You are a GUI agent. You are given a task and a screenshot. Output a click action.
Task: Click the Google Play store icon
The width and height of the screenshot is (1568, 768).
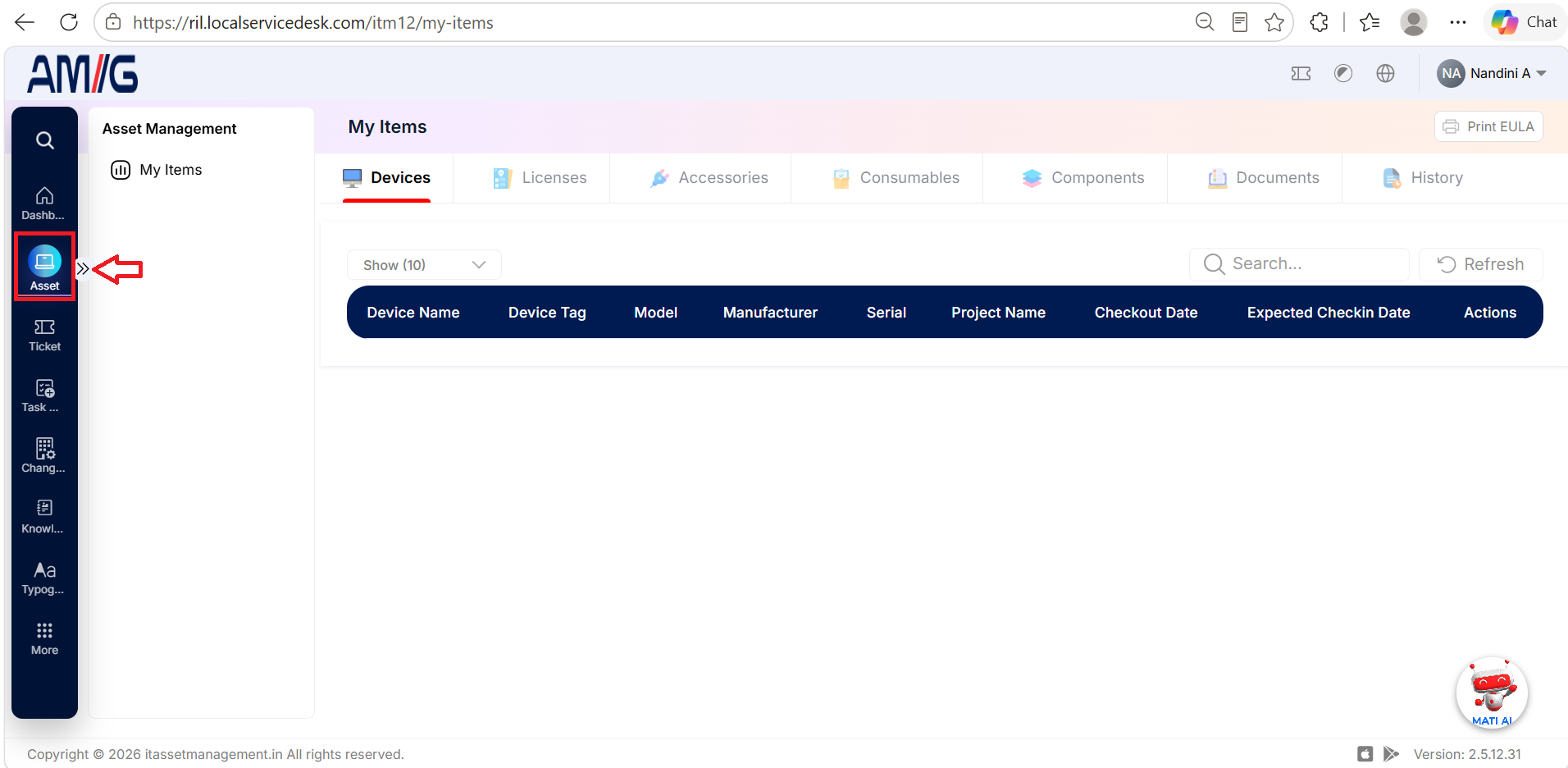click(x=1392, y=754)
